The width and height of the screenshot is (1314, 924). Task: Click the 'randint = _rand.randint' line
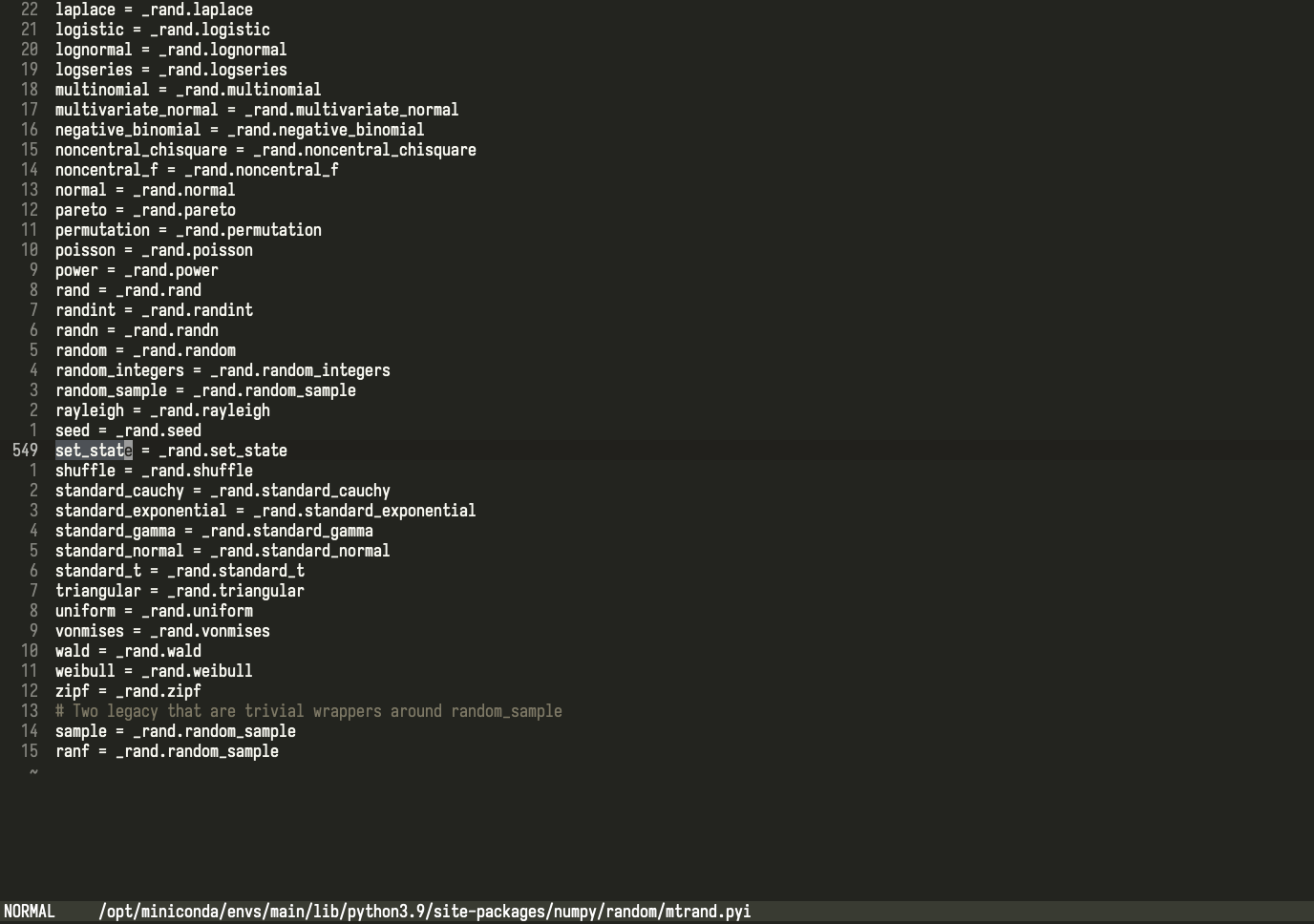point(154,310)
